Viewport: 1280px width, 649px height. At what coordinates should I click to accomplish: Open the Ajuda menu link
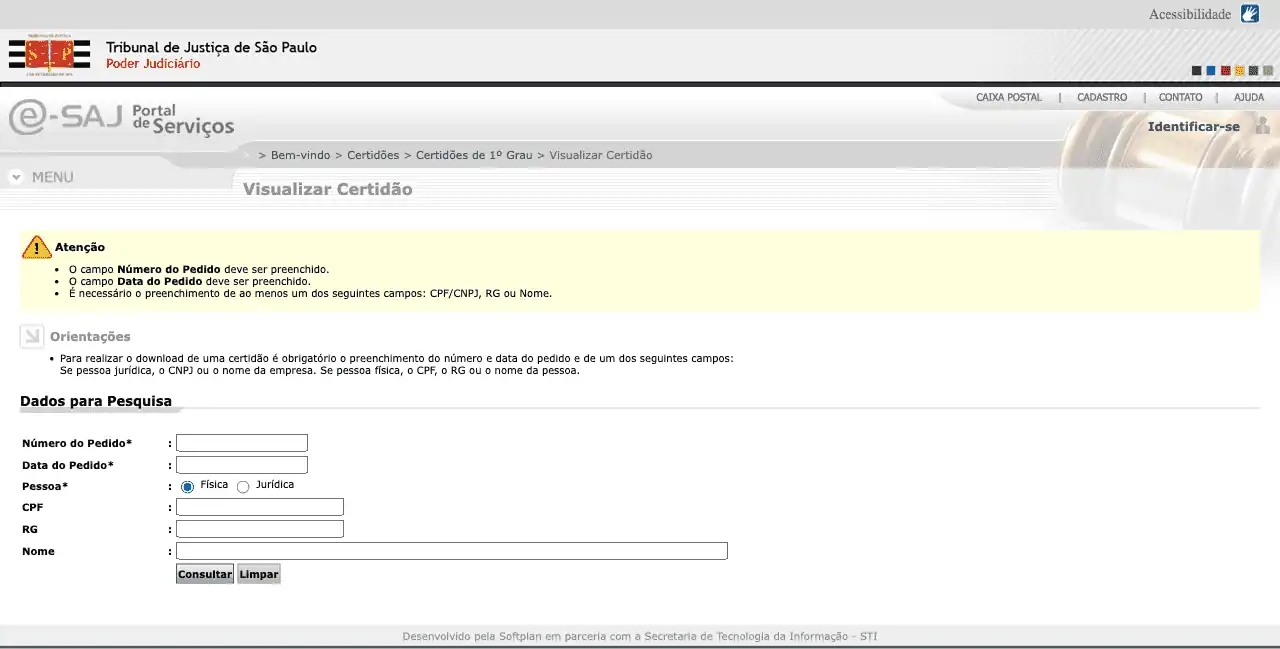tap(1248, 98)
